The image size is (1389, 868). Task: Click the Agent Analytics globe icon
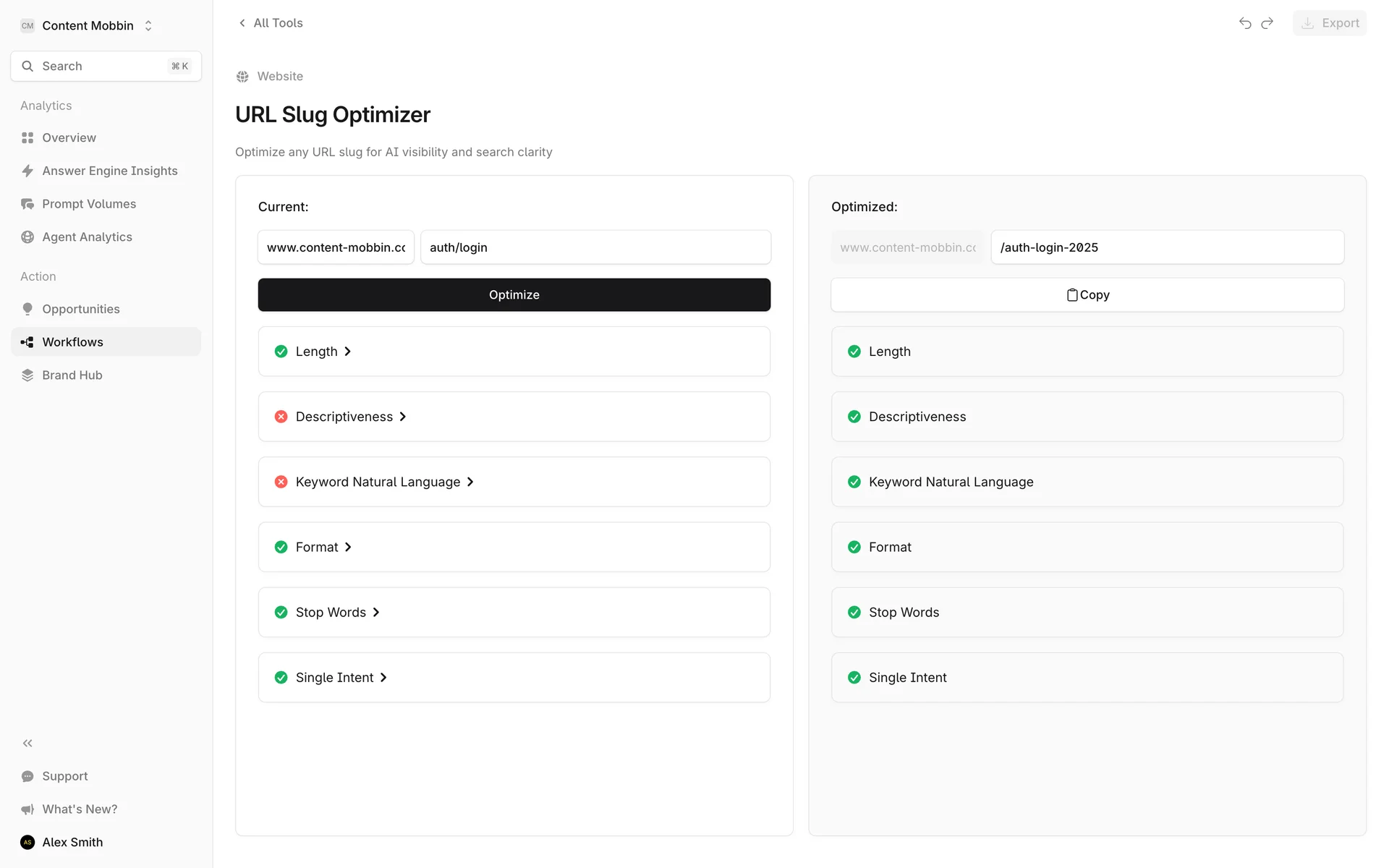click(x=27, y=237)
